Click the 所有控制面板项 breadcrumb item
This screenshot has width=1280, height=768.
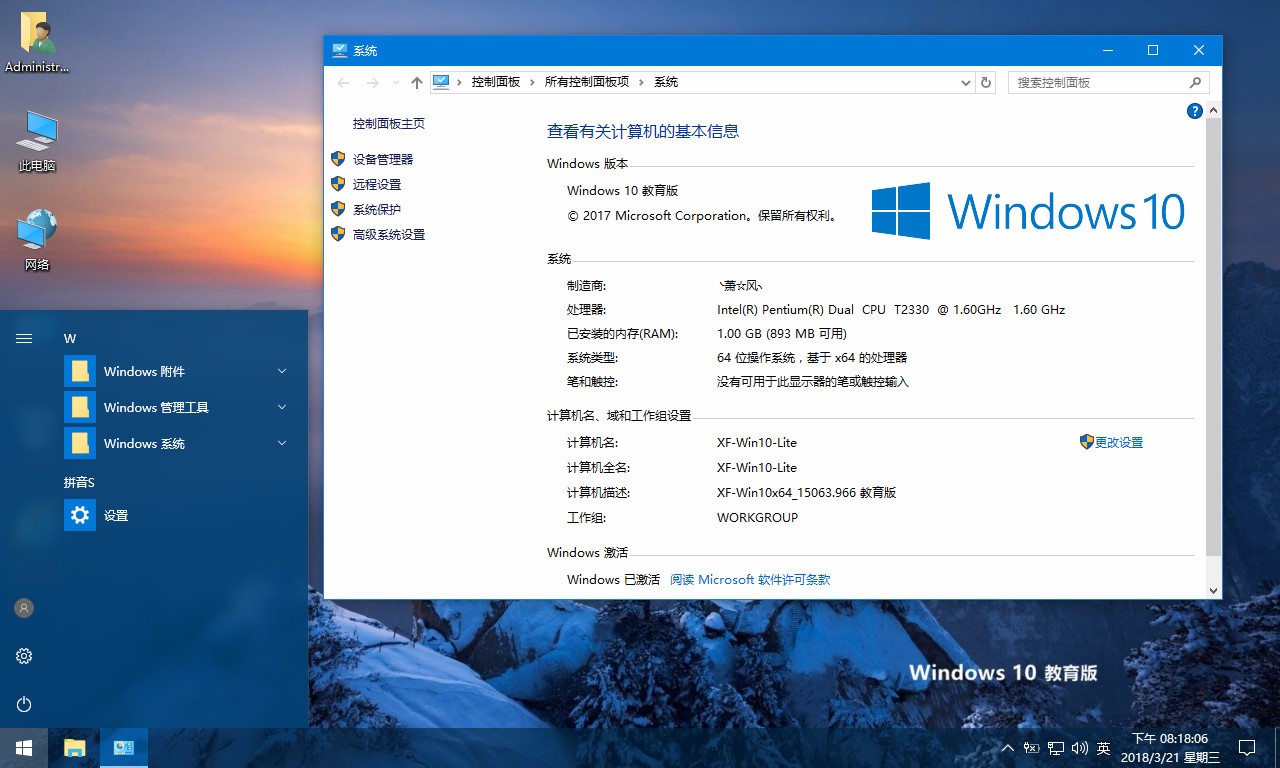click(x=587, y=82)
